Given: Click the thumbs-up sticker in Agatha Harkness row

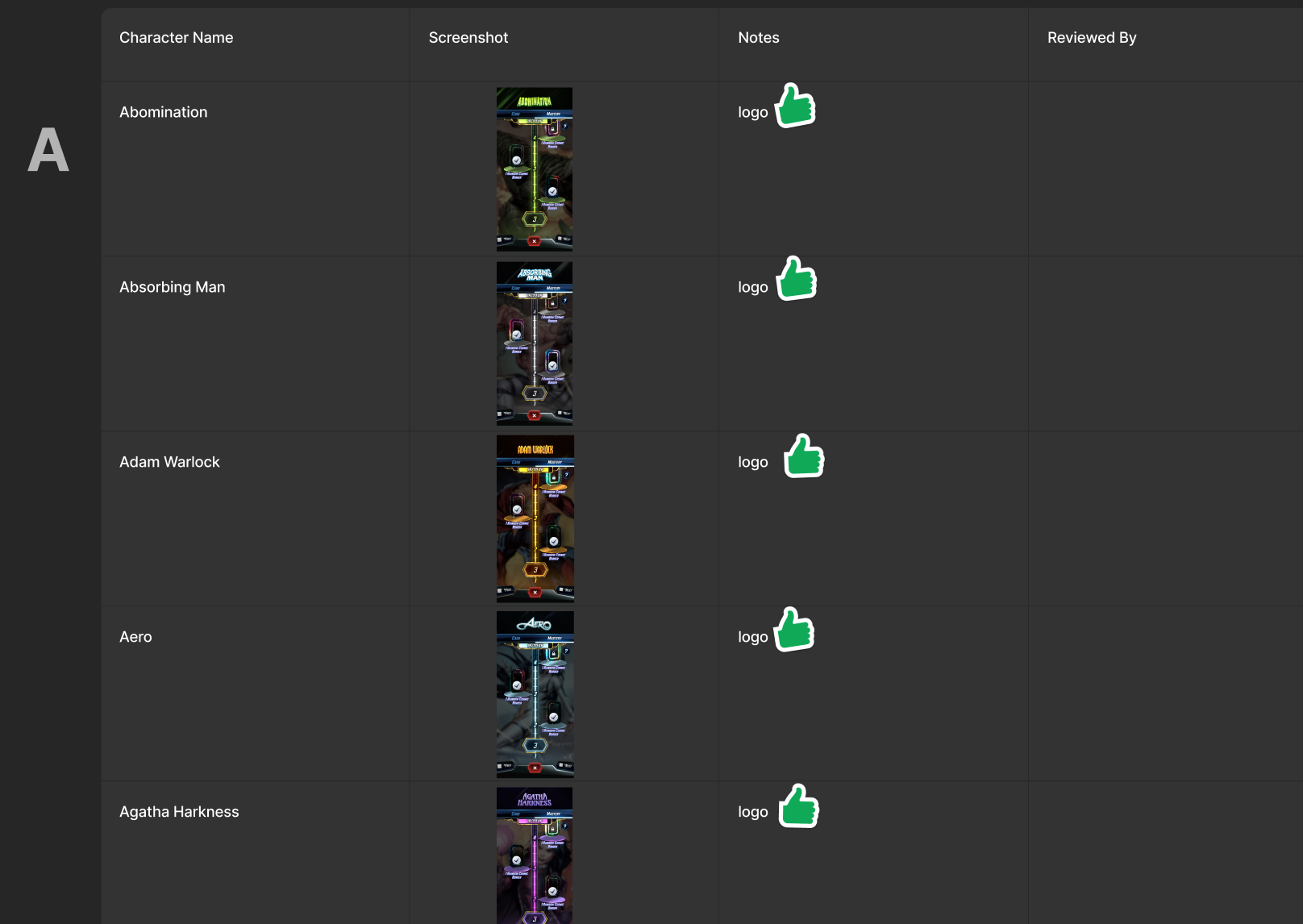Looking at the screenshot, I should [x=799, y=805].
